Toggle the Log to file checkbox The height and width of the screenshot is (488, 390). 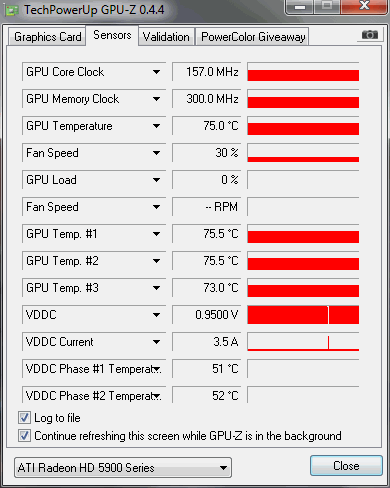(24, 417)
